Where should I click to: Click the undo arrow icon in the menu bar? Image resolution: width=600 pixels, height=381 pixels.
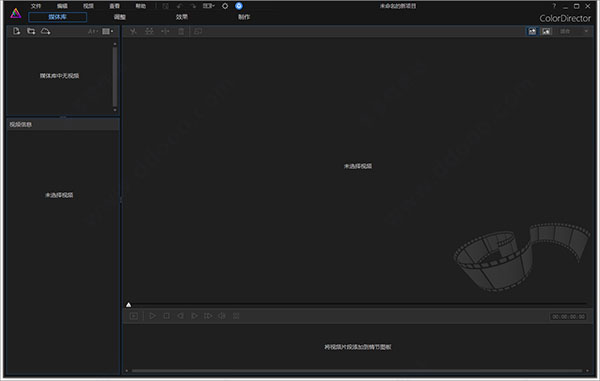179,6
